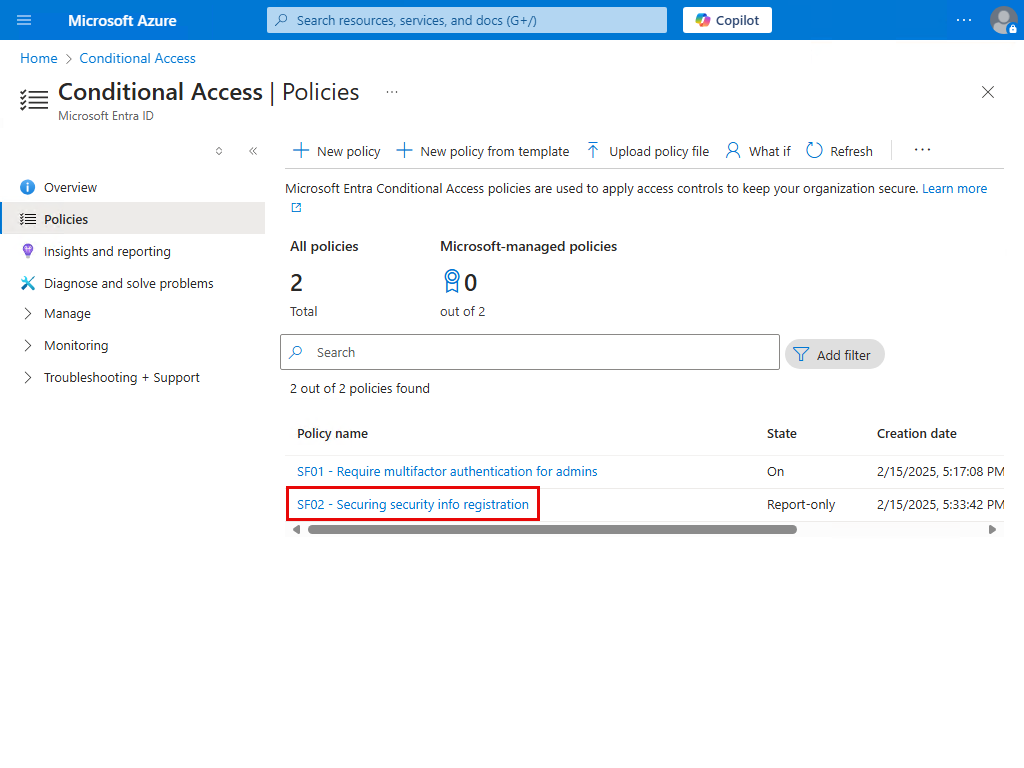The image size is (1024, 768).
Task: Click Add filter button
Action: pos(834,355)
